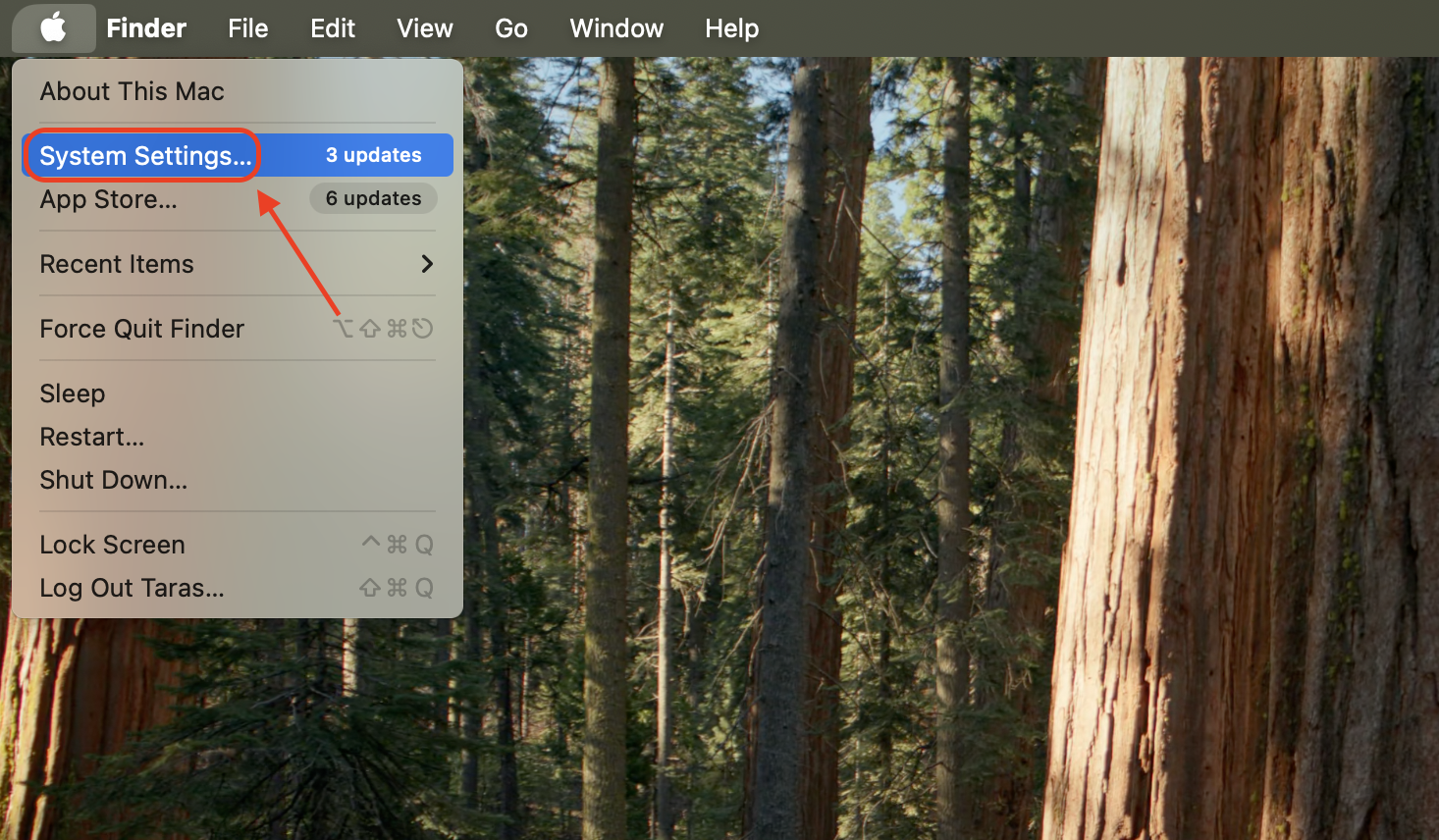This screenshot has height=840, width=1439.
Task: Open the Go menu
Action: coord(511,28)
